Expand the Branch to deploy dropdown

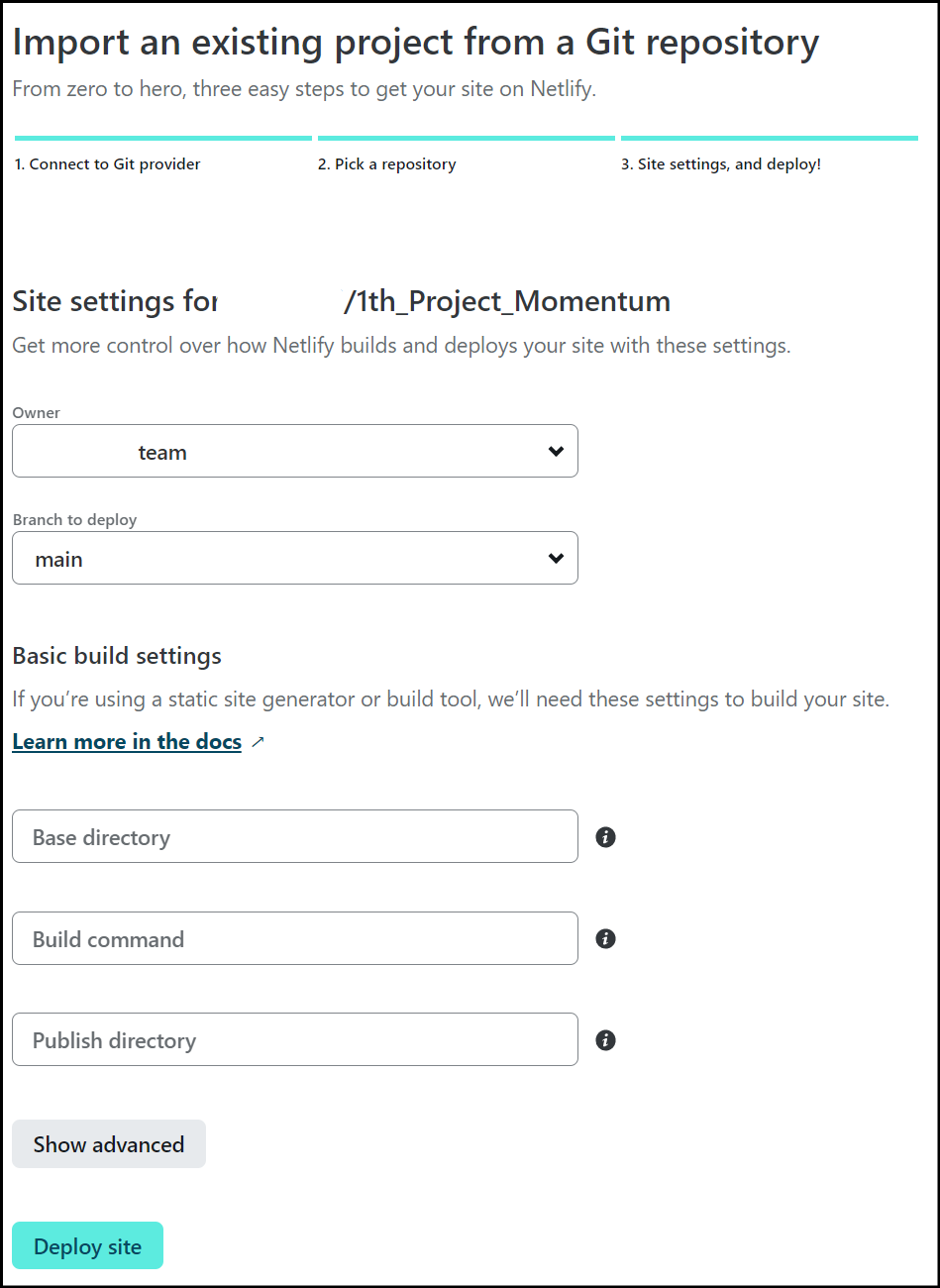[x=295, y=558]
